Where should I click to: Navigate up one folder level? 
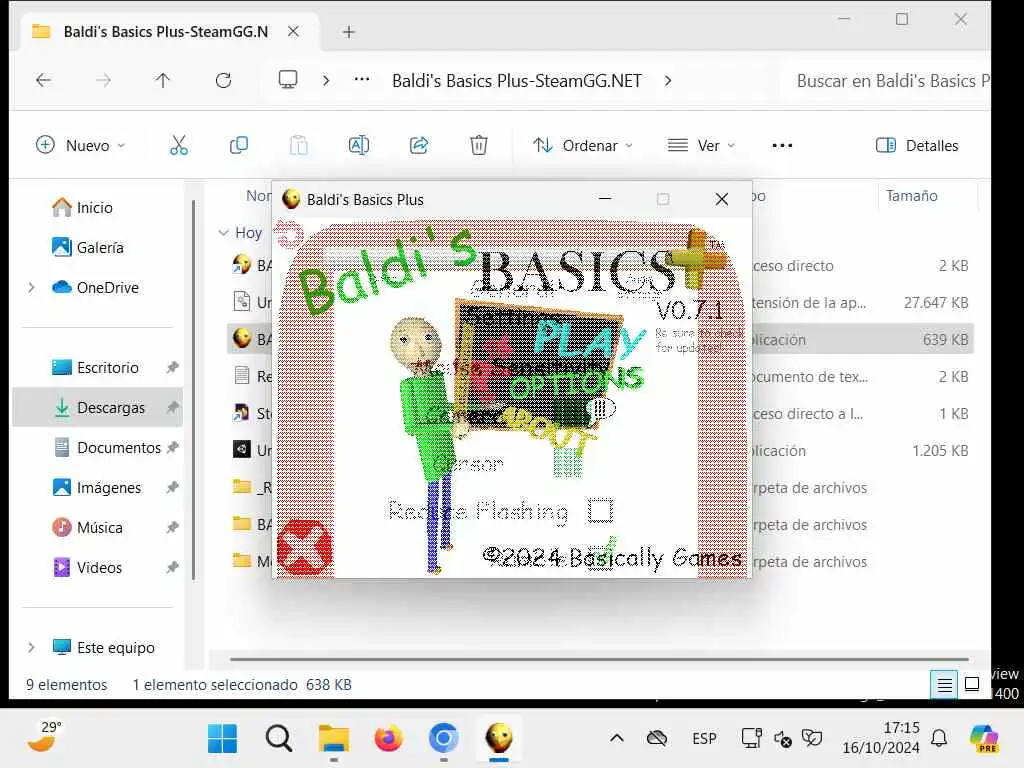coord(163,80)
